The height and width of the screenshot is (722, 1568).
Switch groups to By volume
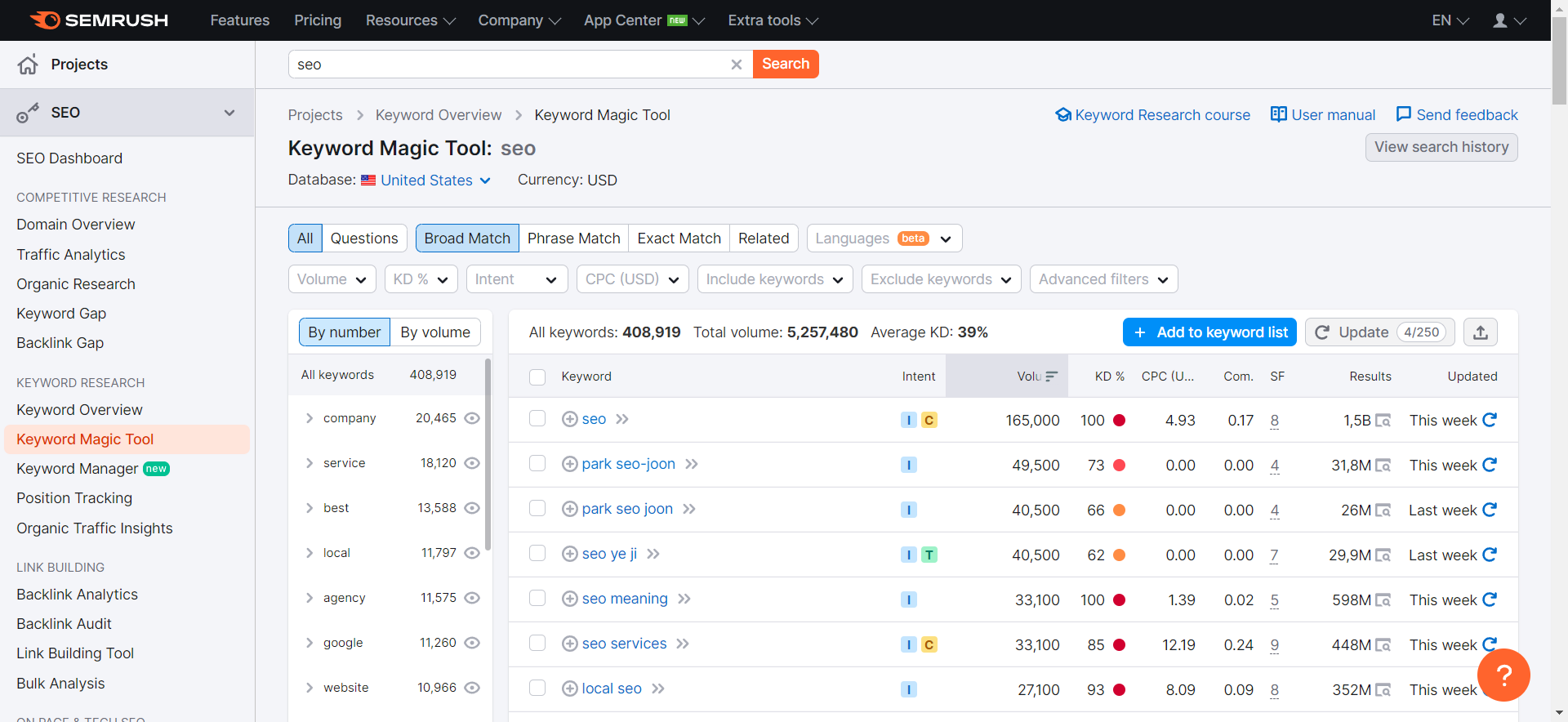pyautogui.click(x=435, y=332)
